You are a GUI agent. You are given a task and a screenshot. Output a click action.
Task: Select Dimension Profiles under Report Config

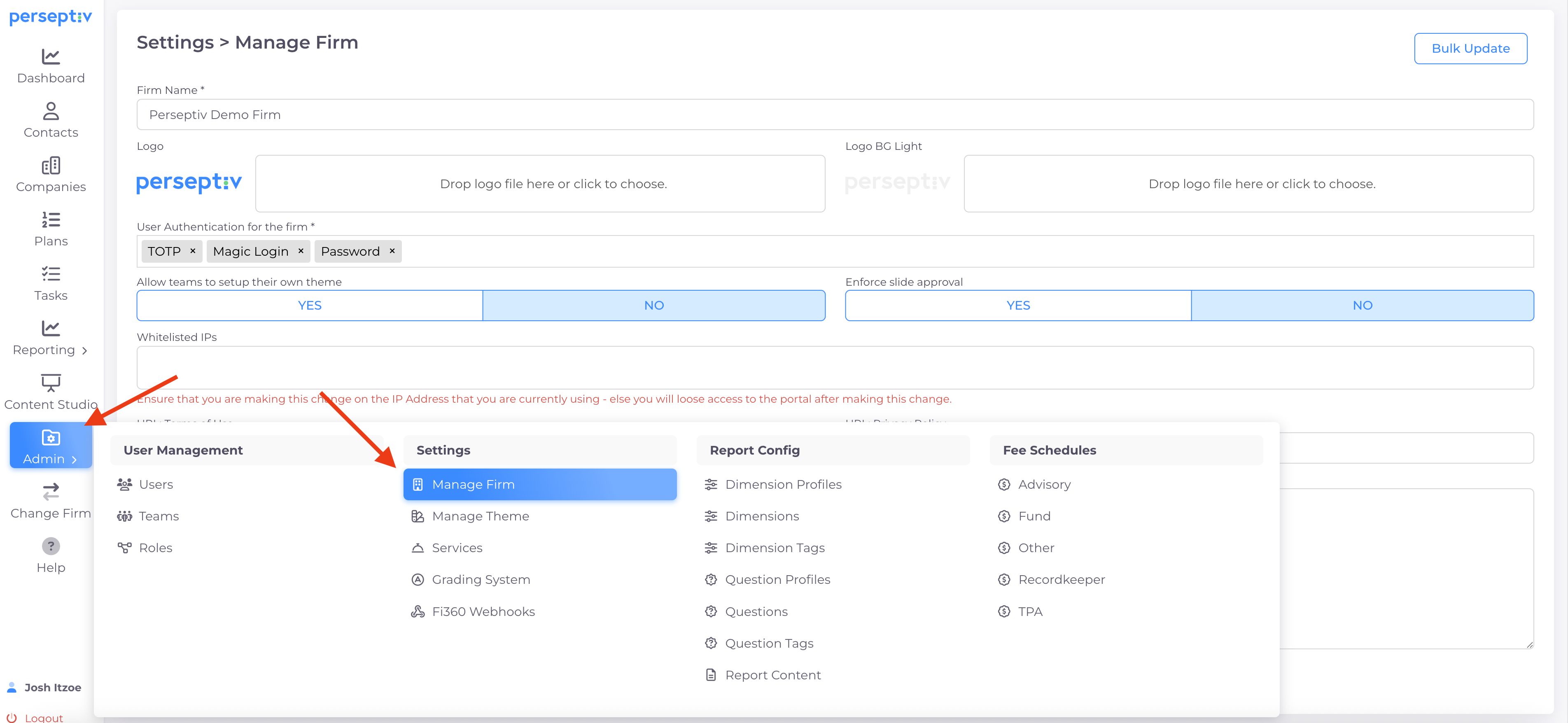click(783, 485)
